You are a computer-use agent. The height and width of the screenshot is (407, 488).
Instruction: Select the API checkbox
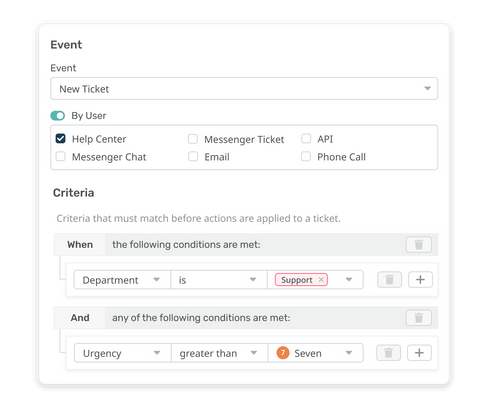[x=306, y=139]
